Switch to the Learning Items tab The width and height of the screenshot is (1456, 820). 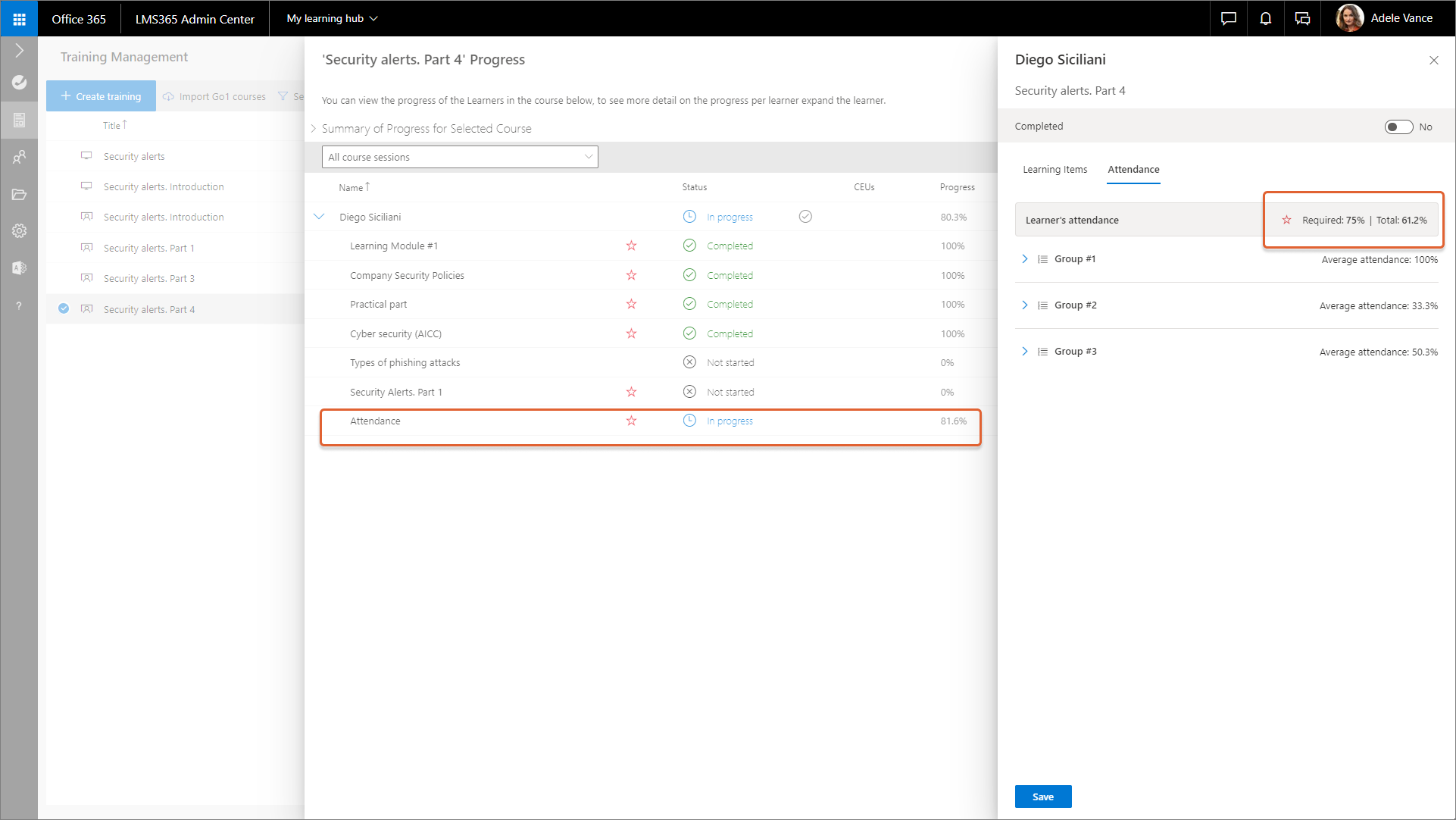click(x=1055, y=170)
